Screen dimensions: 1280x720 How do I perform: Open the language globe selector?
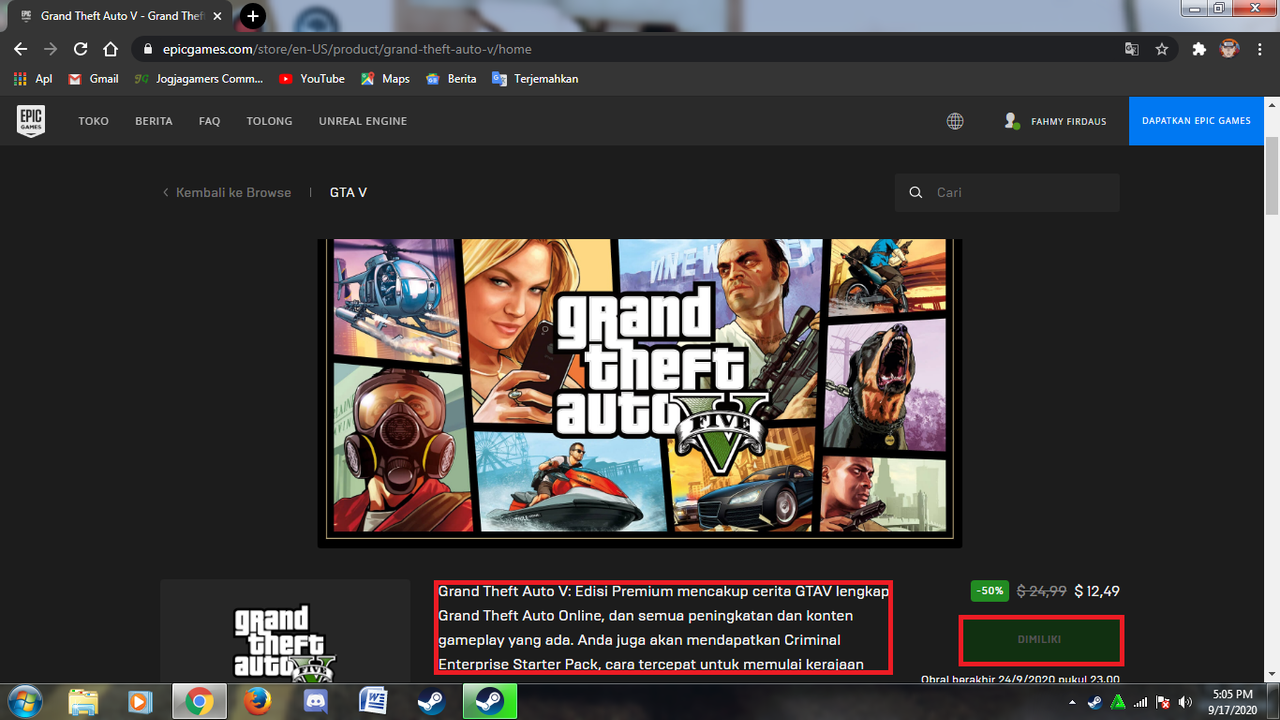(955, 121)
